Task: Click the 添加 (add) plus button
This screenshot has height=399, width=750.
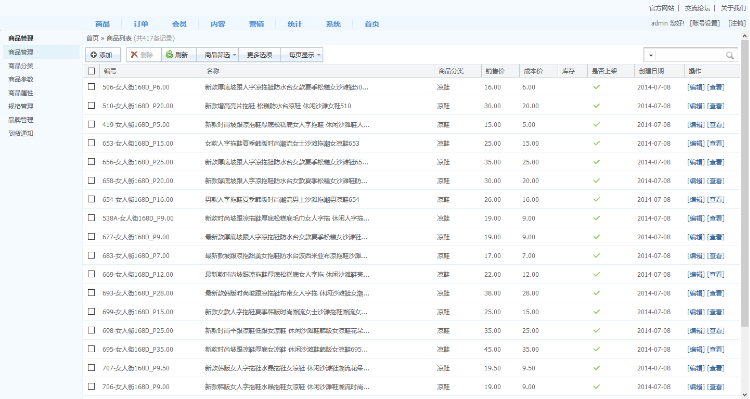Action: 103,55
